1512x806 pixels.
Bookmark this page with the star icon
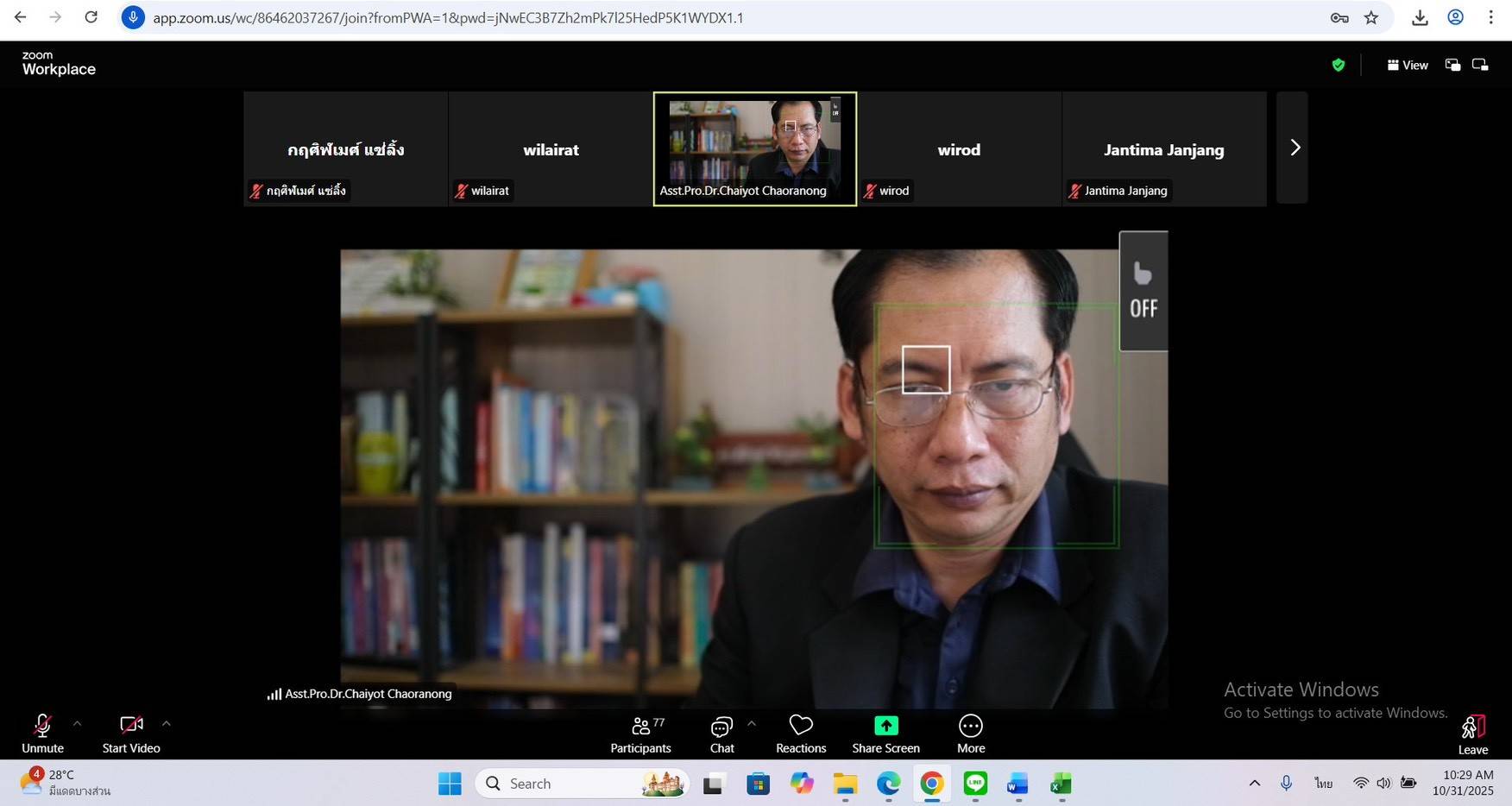(1371, 17)
